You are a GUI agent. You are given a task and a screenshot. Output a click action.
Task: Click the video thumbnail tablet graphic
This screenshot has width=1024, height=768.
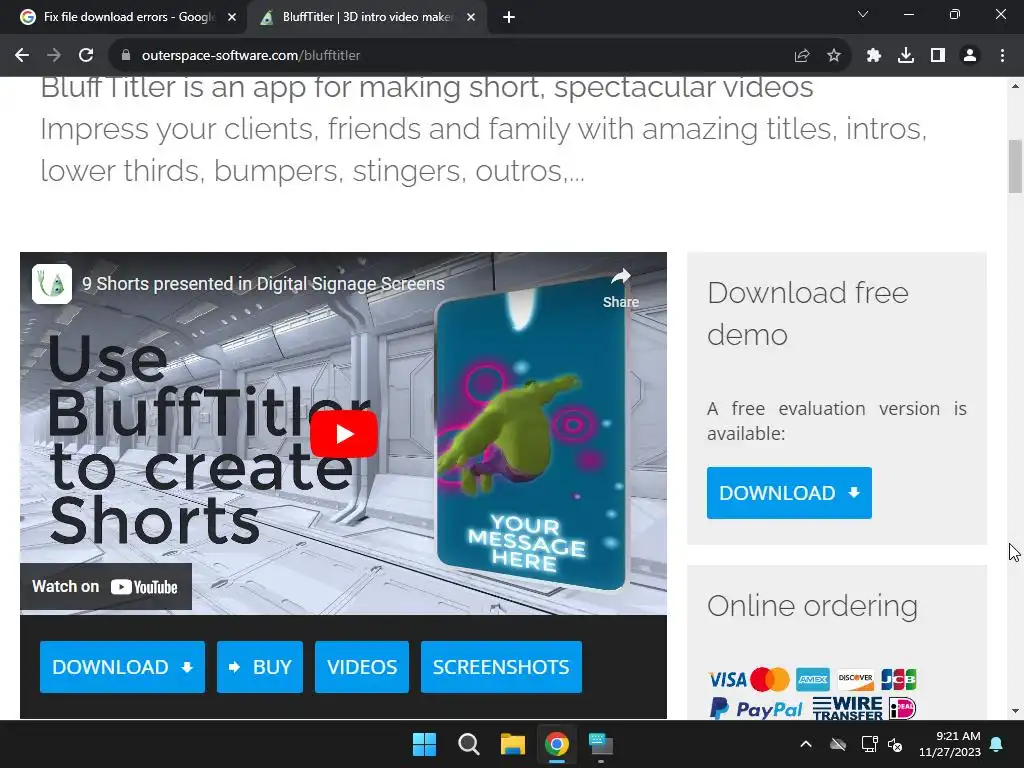pyautogui.click(x=532, y=434)
